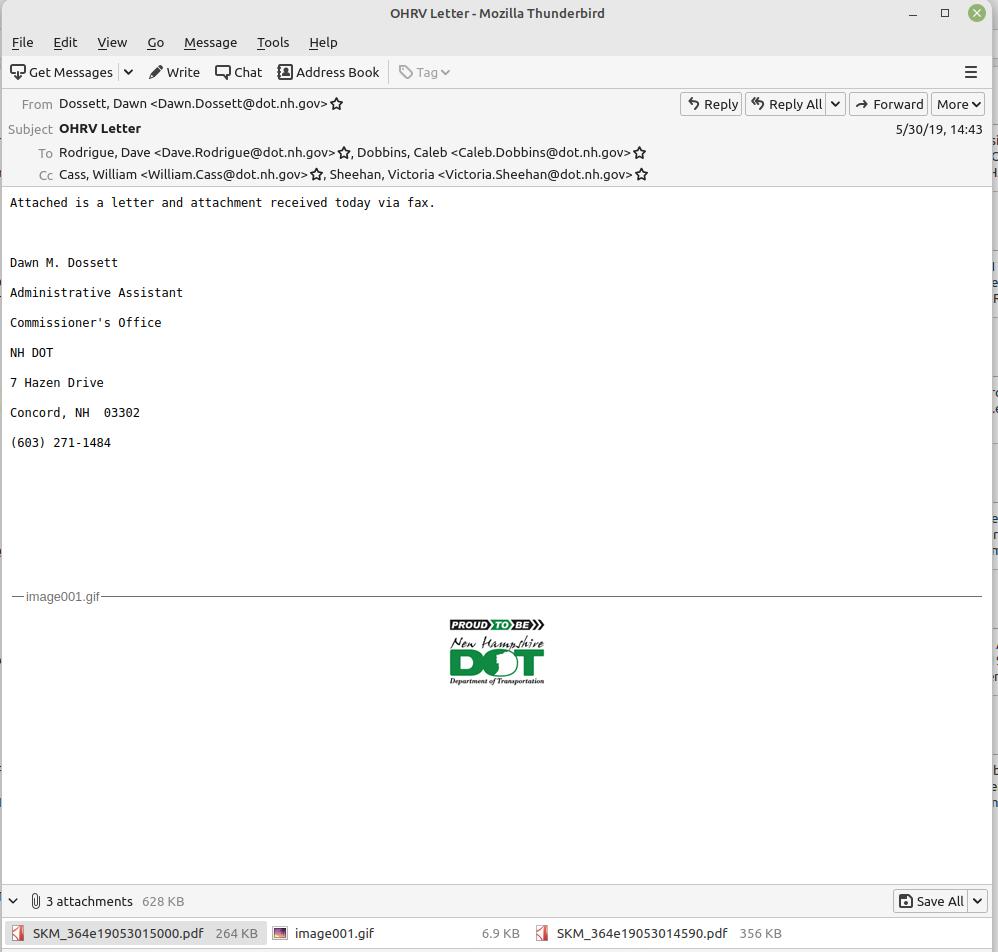Open the hamburger application menu
The image size is (998, 952).
[x=970, y=72]
